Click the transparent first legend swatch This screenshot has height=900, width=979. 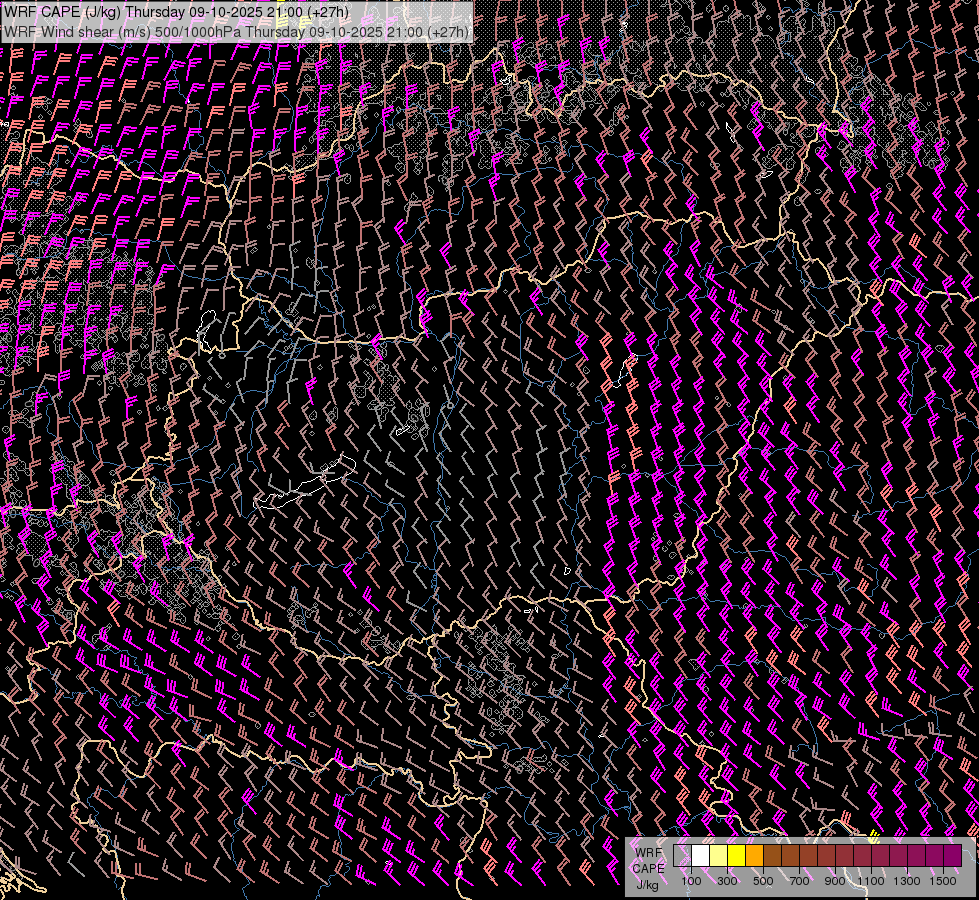[x=682, y=856]
